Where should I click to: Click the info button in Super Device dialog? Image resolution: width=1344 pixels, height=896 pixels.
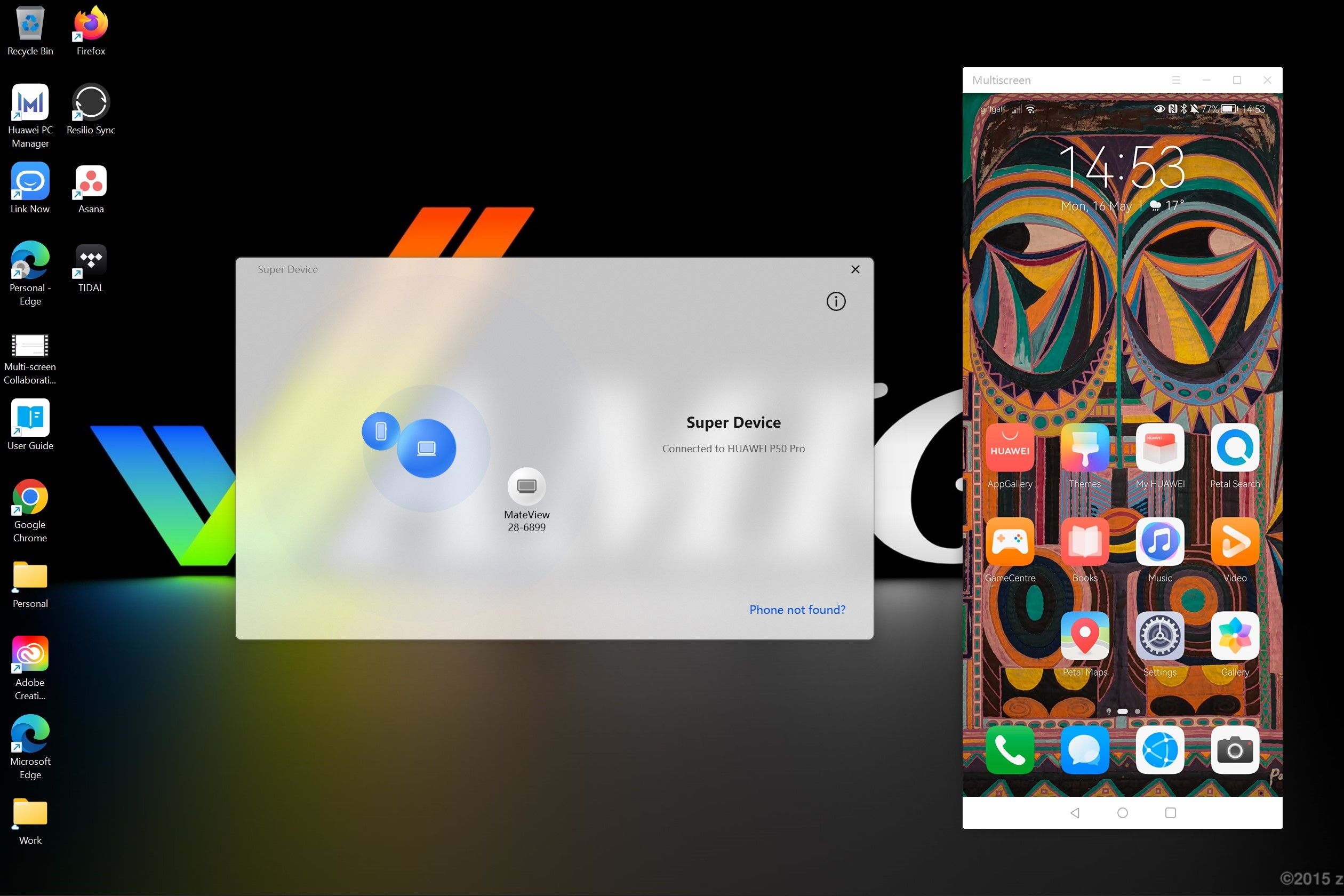(x=835, y=301)
